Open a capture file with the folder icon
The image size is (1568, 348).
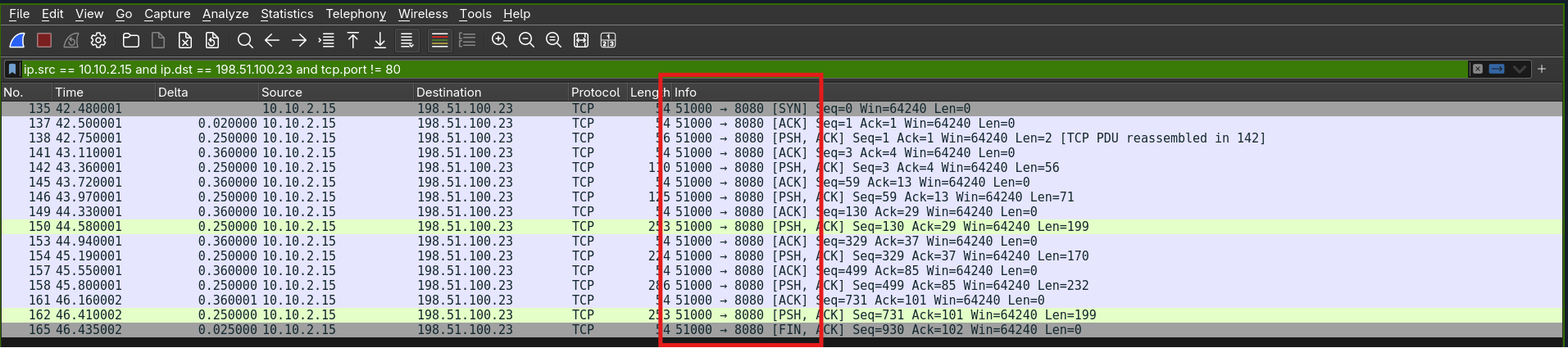131,40
